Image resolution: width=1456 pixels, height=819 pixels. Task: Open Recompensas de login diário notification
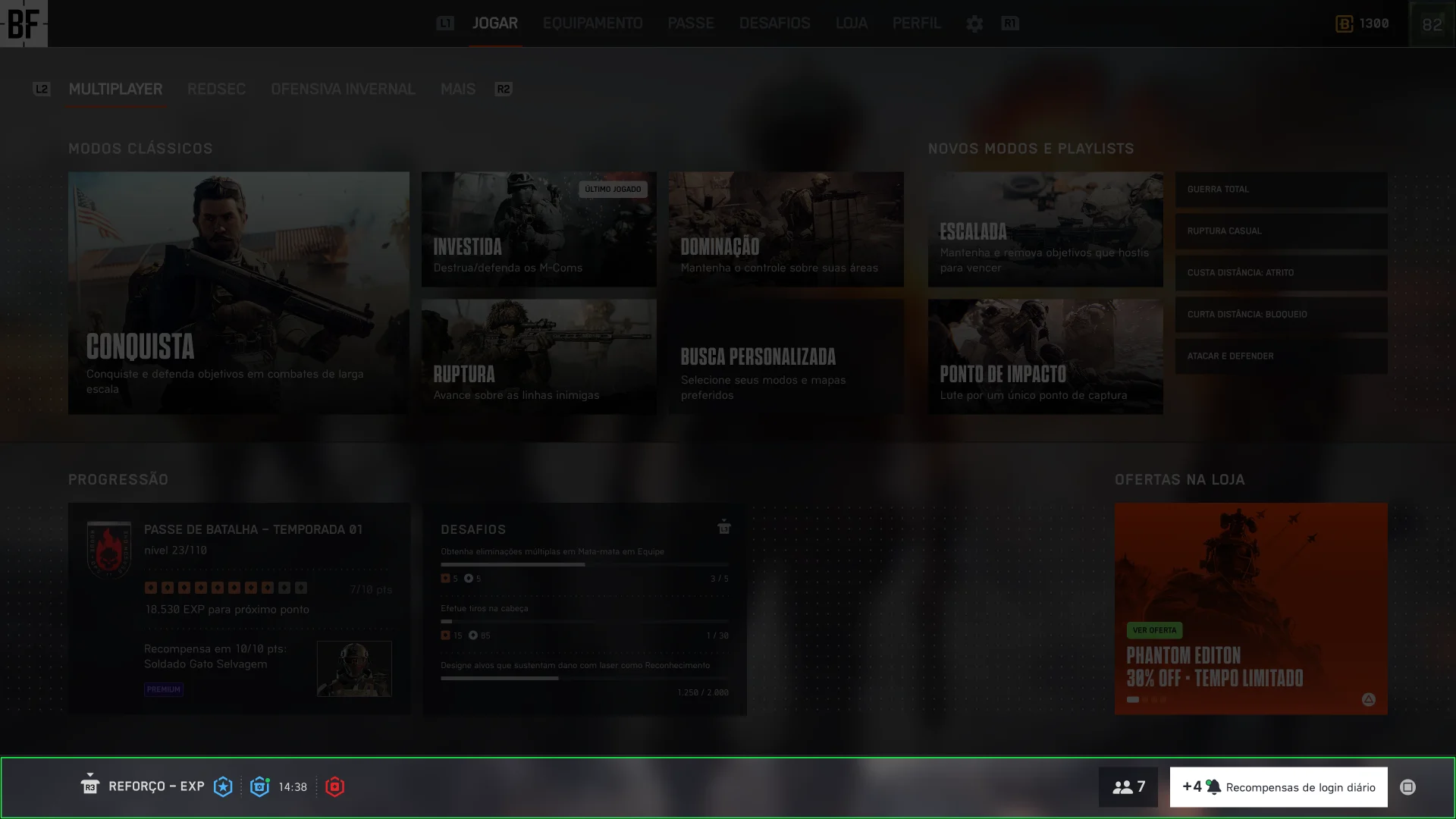(1279, 787)
